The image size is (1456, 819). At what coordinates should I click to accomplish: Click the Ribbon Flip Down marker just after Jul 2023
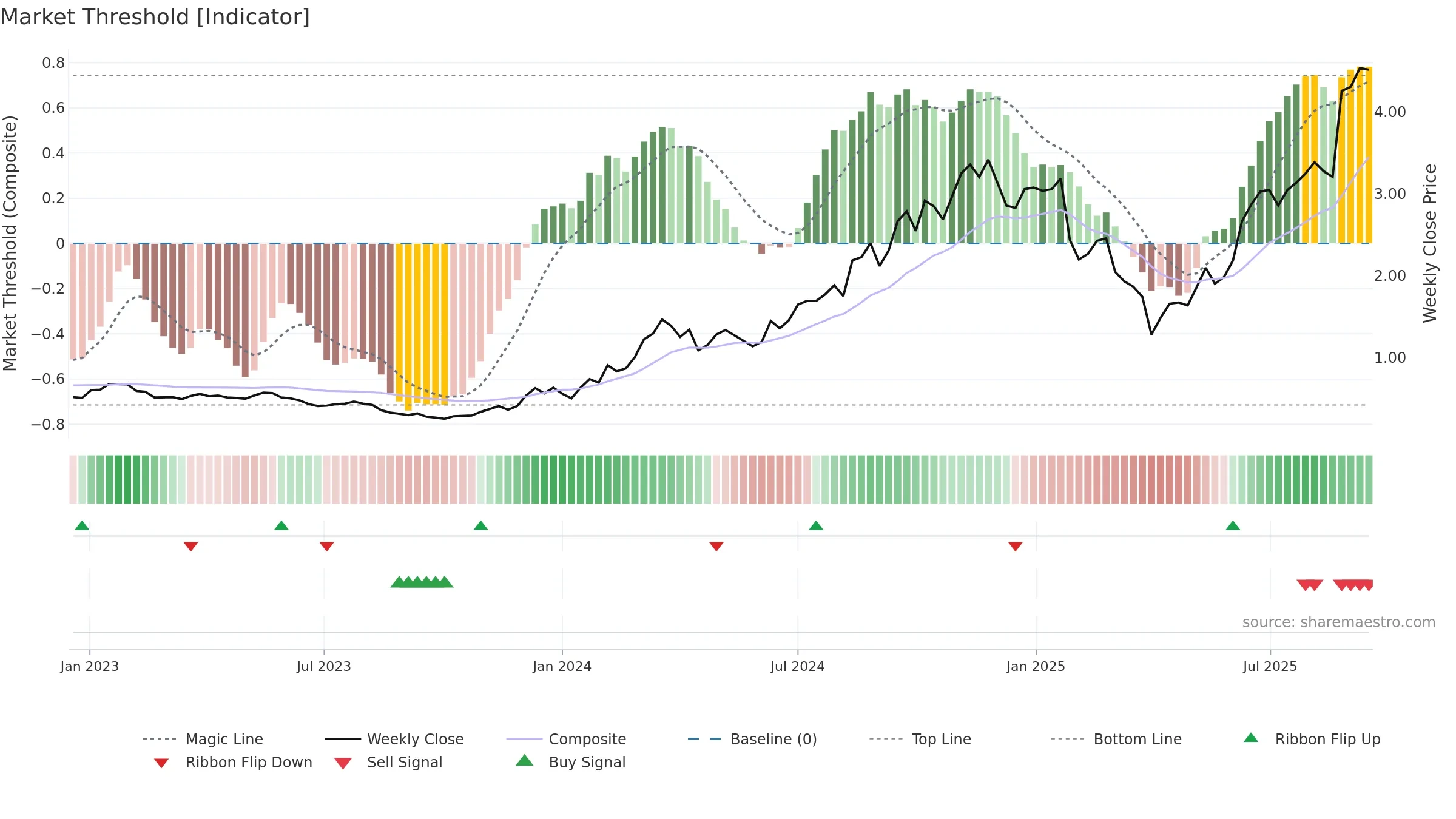coord(326,547)
